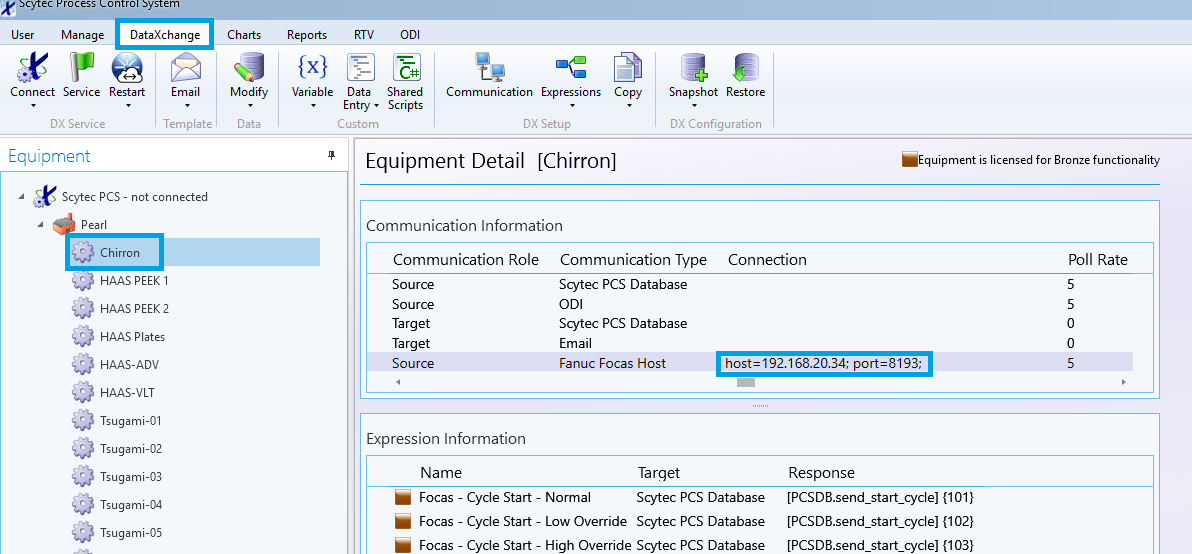Click the gear icon beside Tsugami-04
This screenshot has width=1192, height=554.
click(83, 505)
